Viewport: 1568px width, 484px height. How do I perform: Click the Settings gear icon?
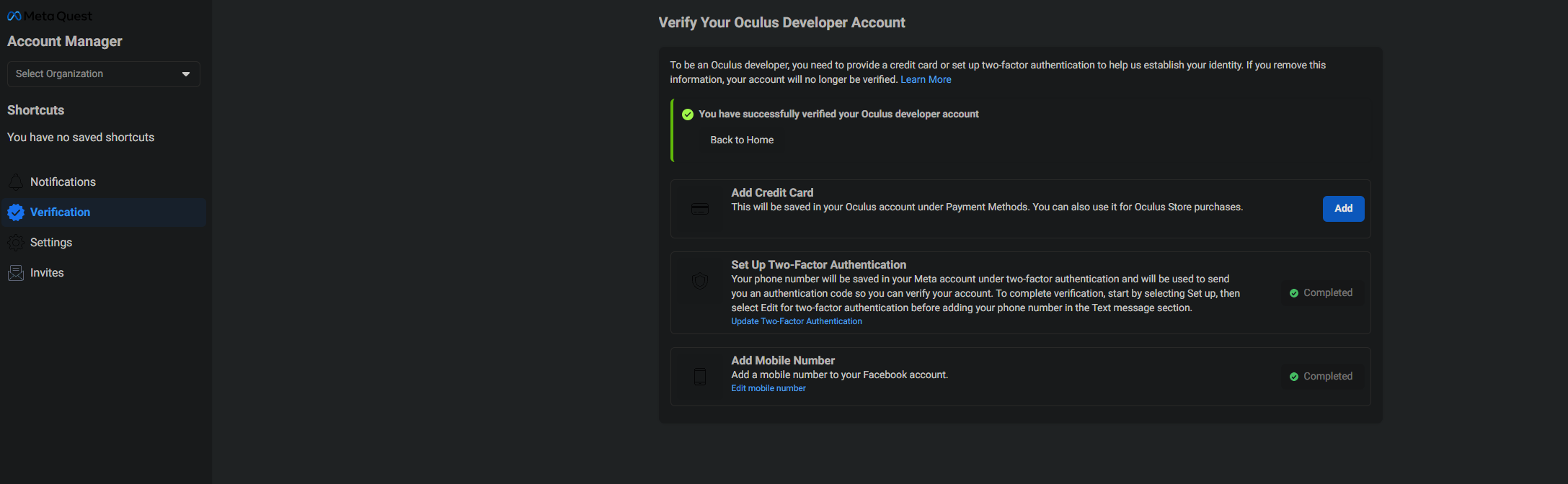(16, 243)
